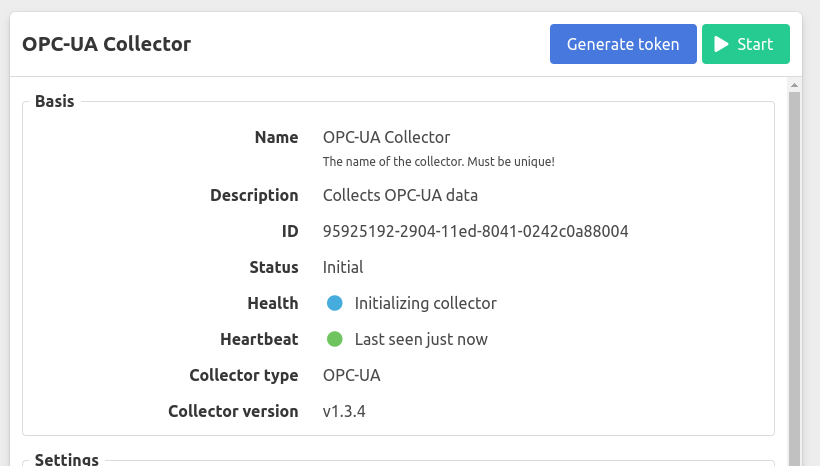Select the collector ID value 95925192-2904-11ed-8041-0242c0a88004

tap(475, 231)
